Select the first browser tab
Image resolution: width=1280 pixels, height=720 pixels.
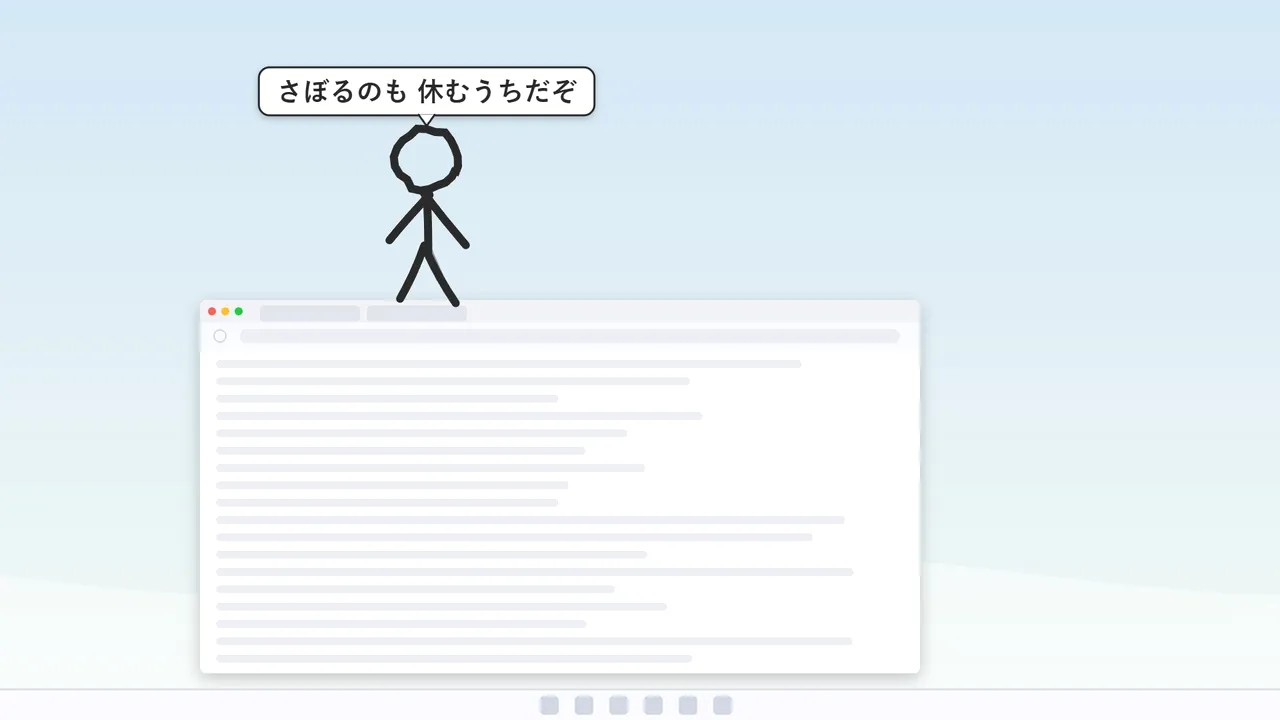(x=310, y=313)
